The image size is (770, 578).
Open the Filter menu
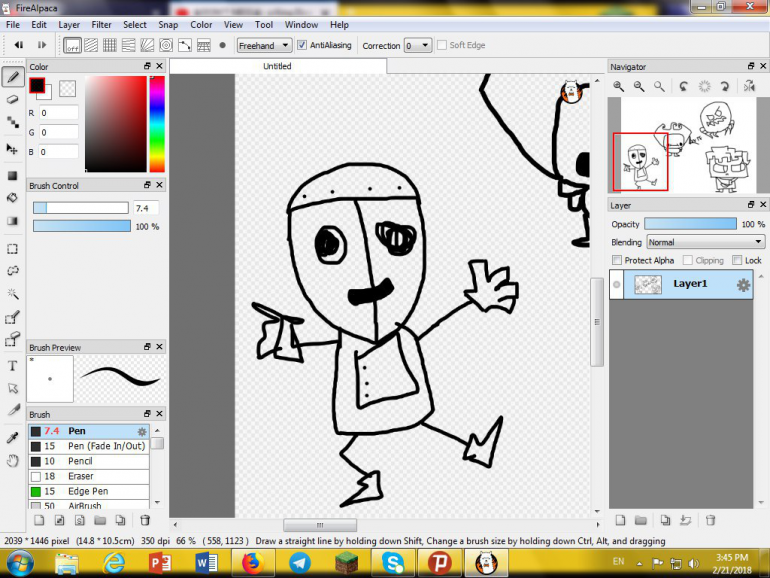point(101,24)
